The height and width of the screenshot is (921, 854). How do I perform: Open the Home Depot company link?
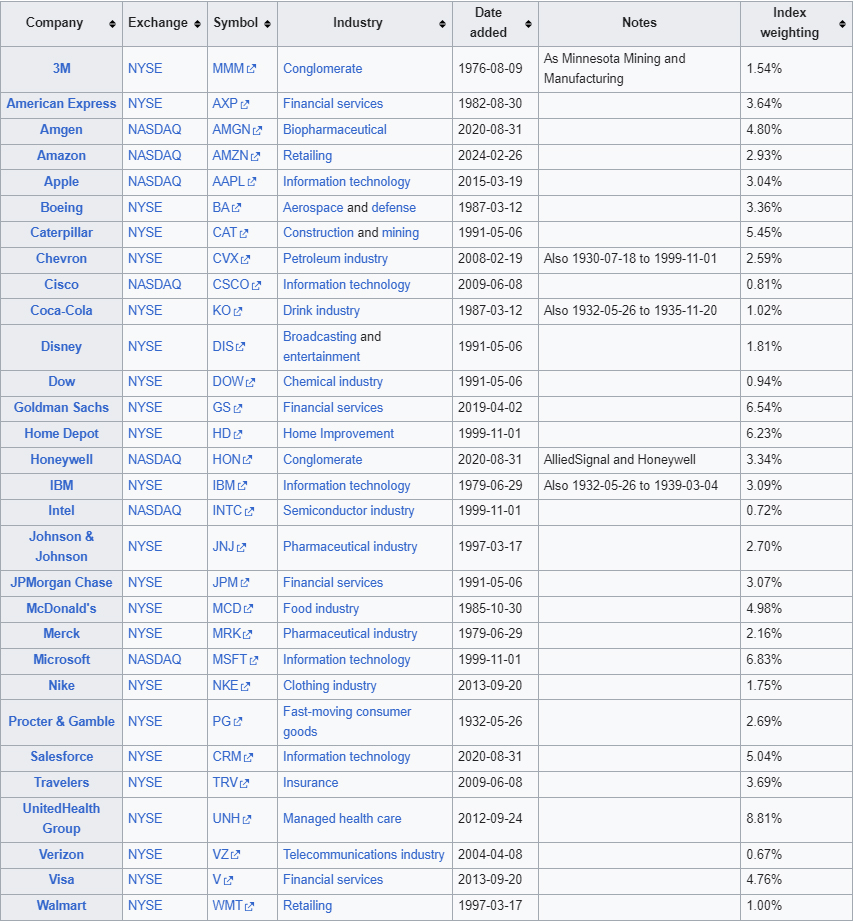[x=62, y=433]
